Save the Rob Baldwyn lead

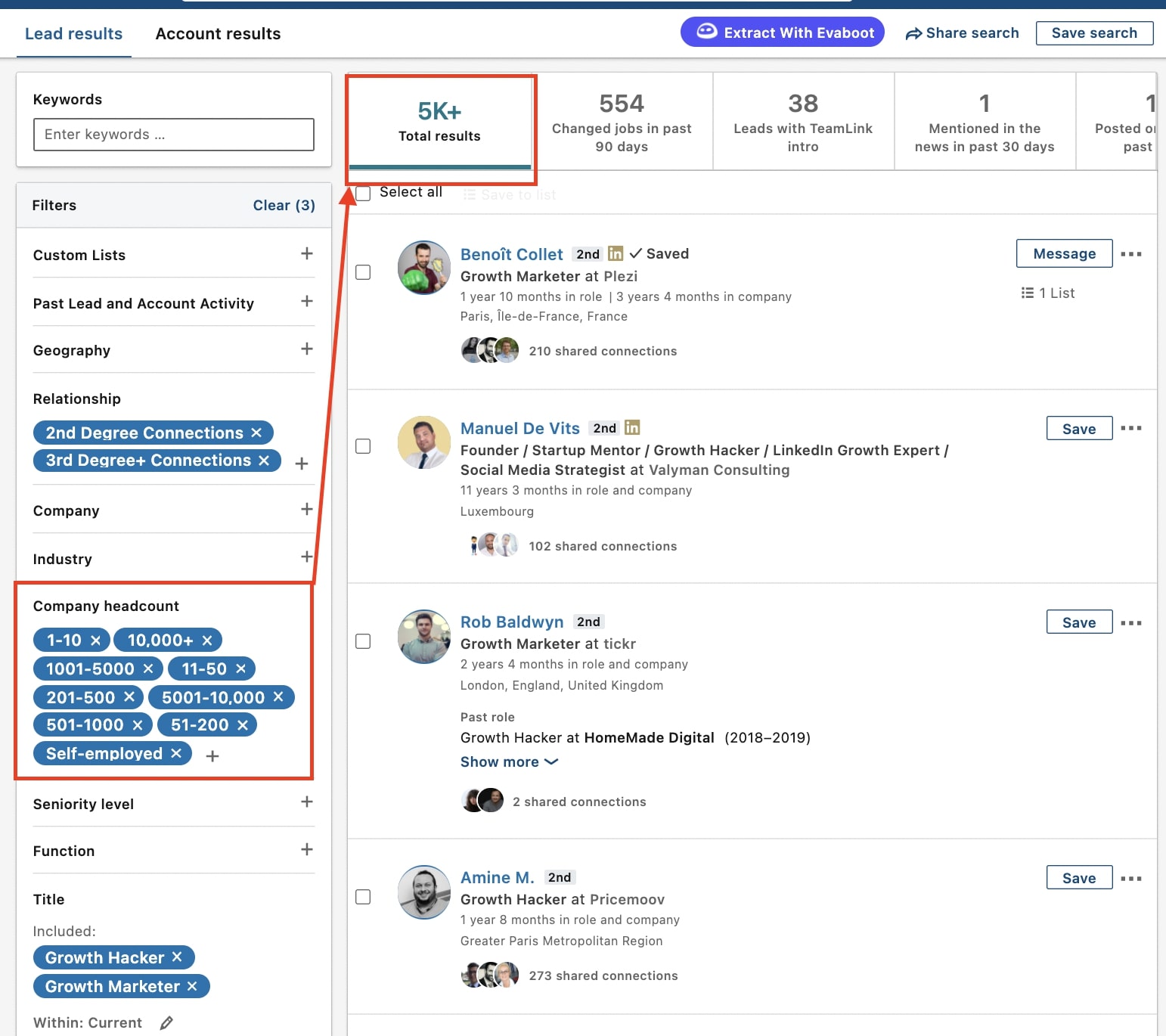(1079, 622)
